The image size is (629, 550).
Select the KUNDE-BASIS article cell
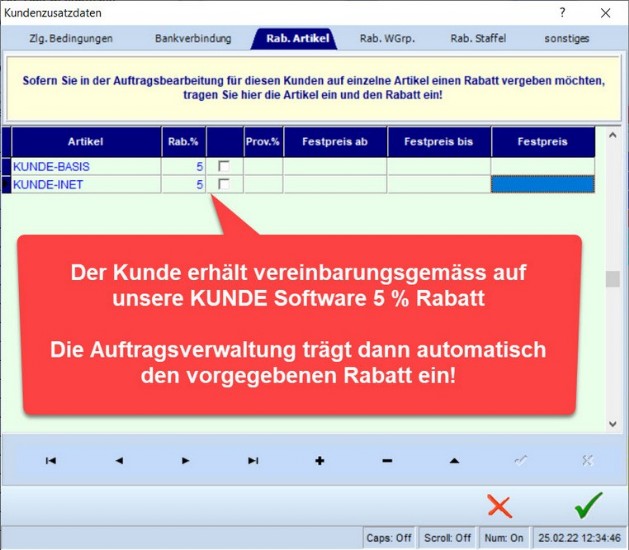coord(85,166)
